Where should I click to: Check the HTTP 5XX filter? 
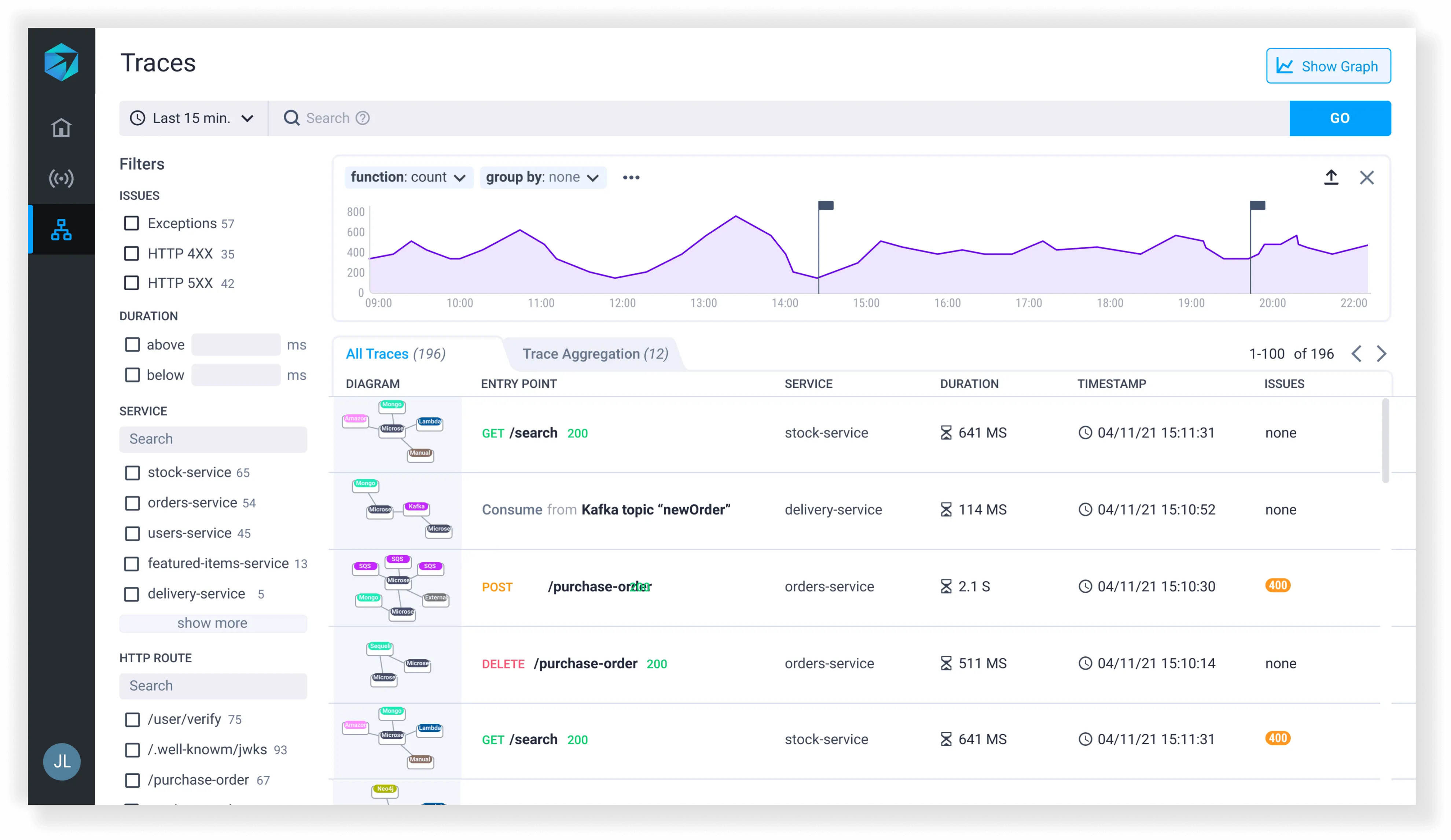(132, 283)
